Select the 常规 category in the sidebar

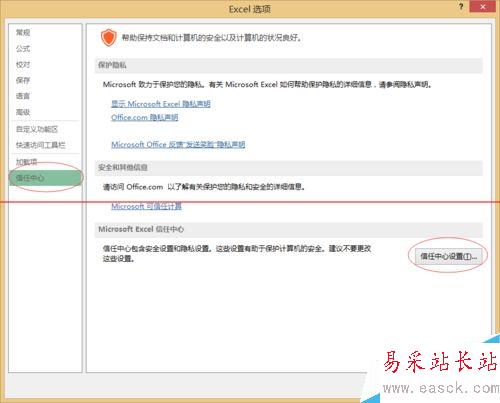(x=23, y=33)
